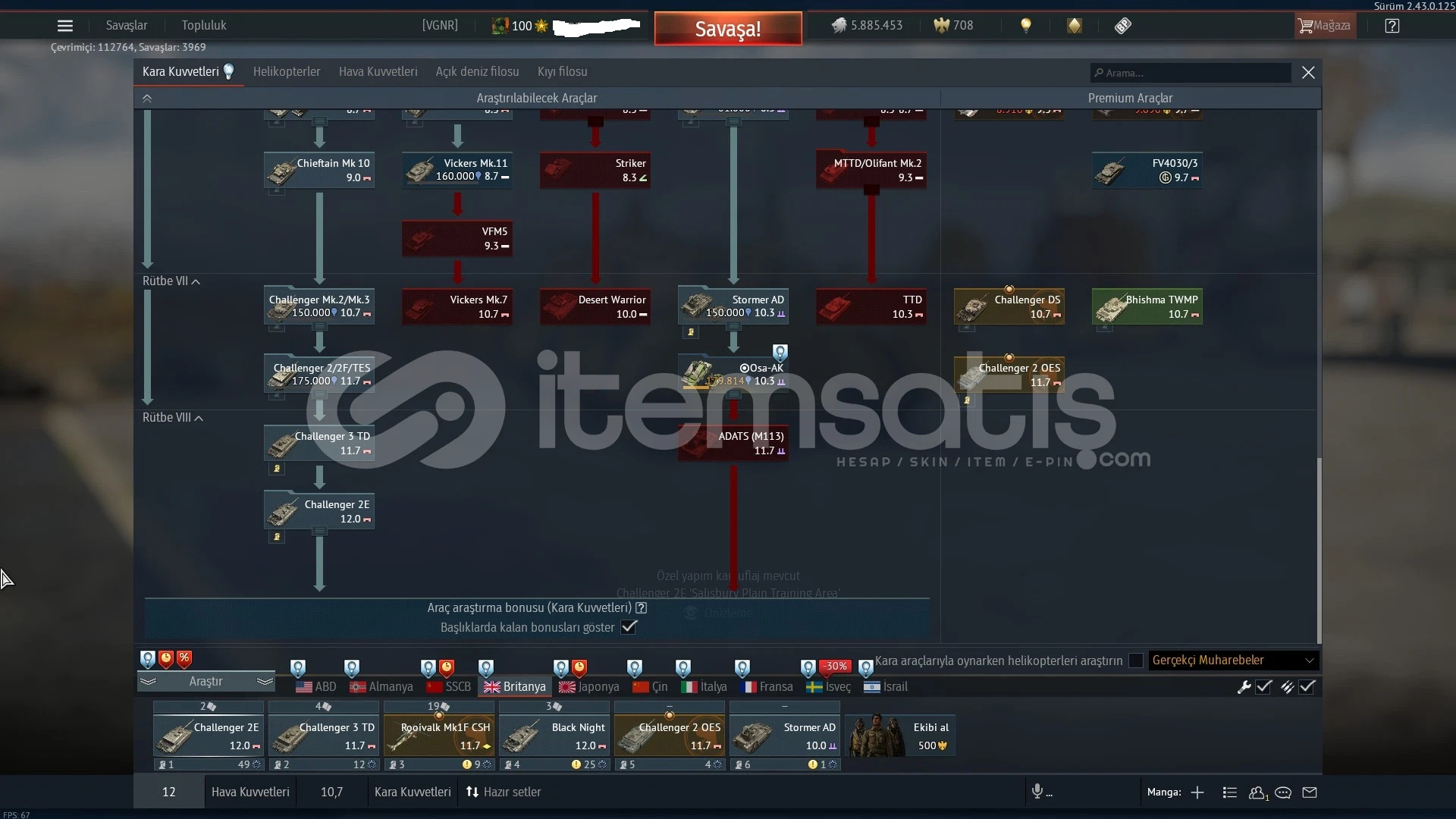Switch to the Kıyı filosu tab
This screenshot has width=1456, height=819.
(562, 72)
